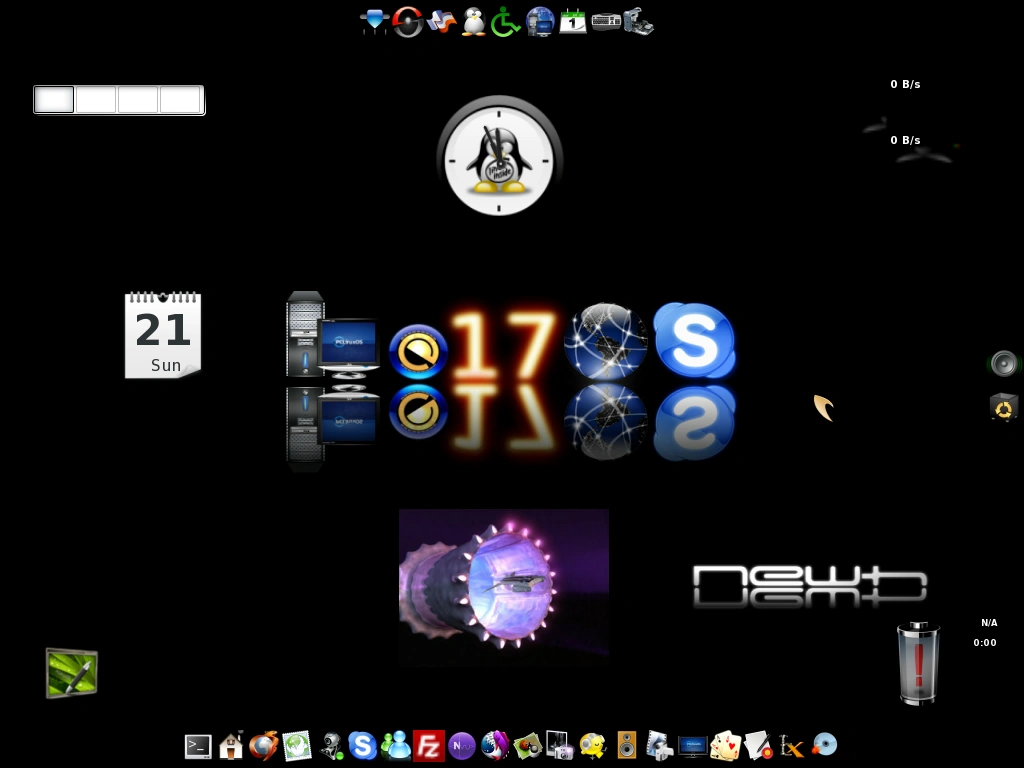Open the terminal emulator from the bottom dock
The width and height of the screenshot is (1024, 768).
click(x=197, y=746)
